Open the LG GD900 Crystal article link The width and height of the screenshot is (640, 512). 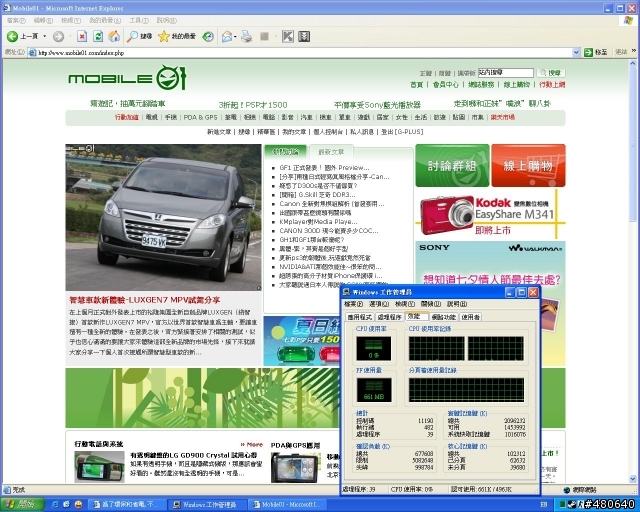194,455
